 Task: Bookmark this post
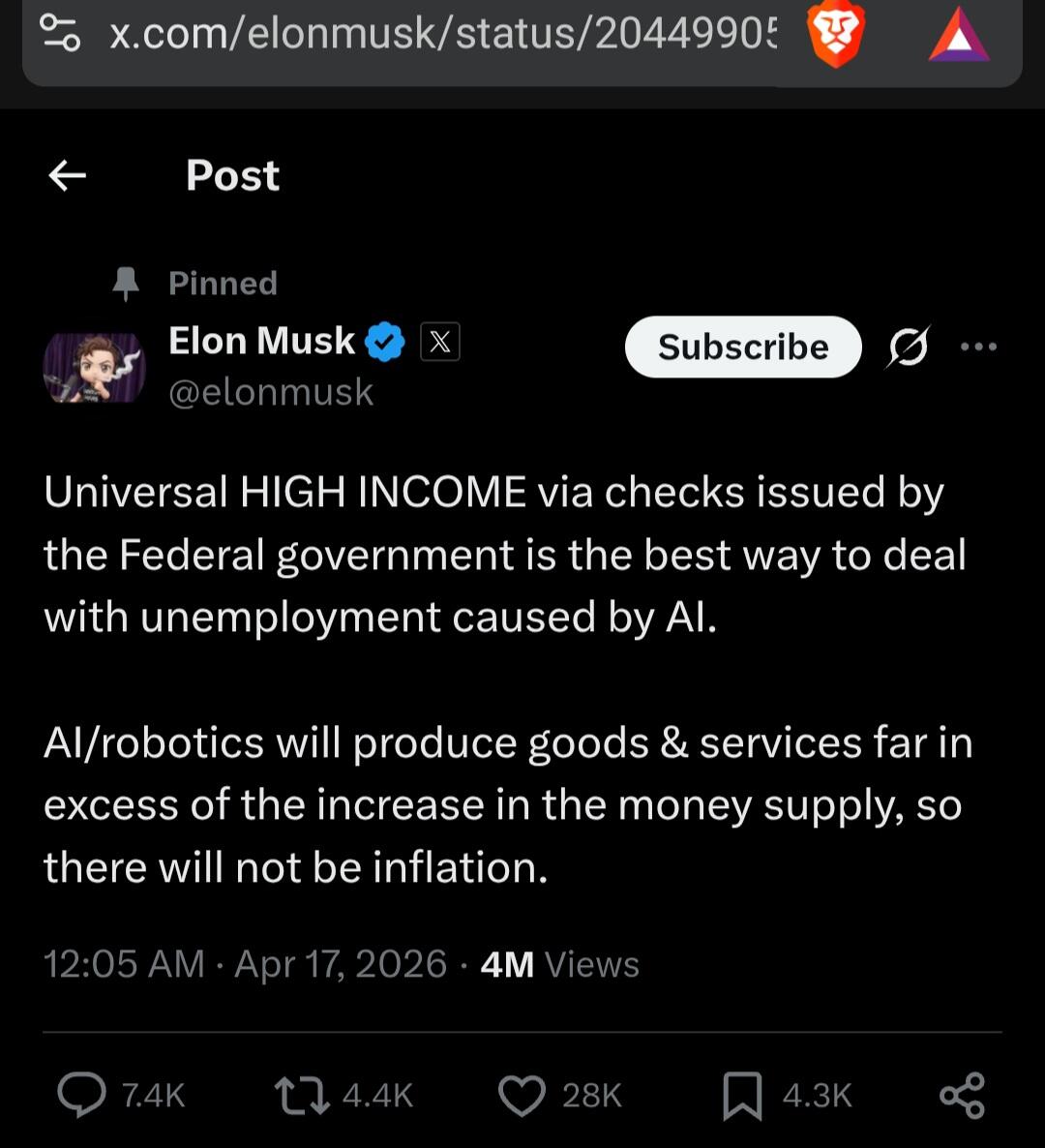tap(742, 1095)
